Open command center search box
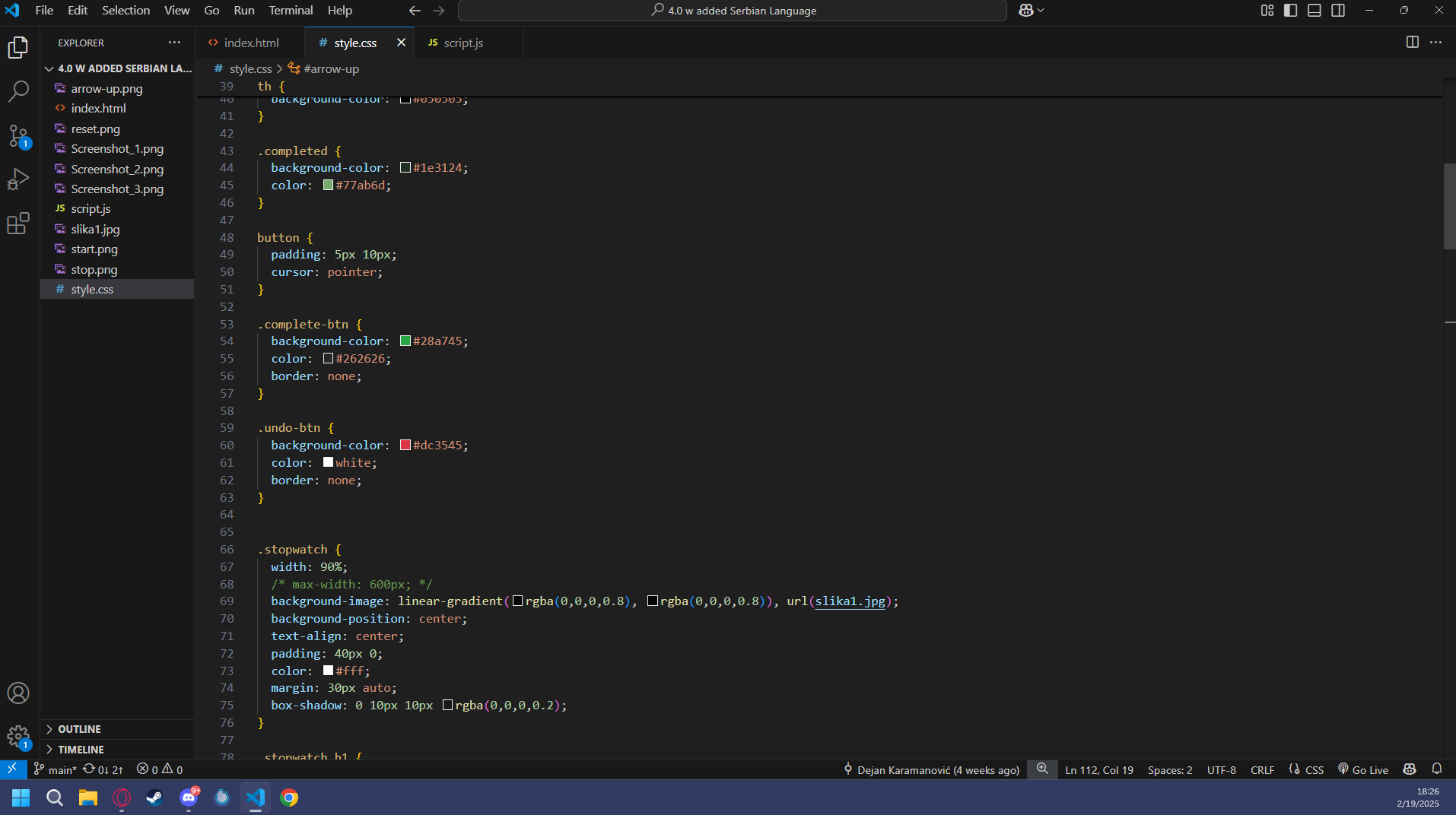Viewport: 1456px width, 815px height. coord(733,11)
